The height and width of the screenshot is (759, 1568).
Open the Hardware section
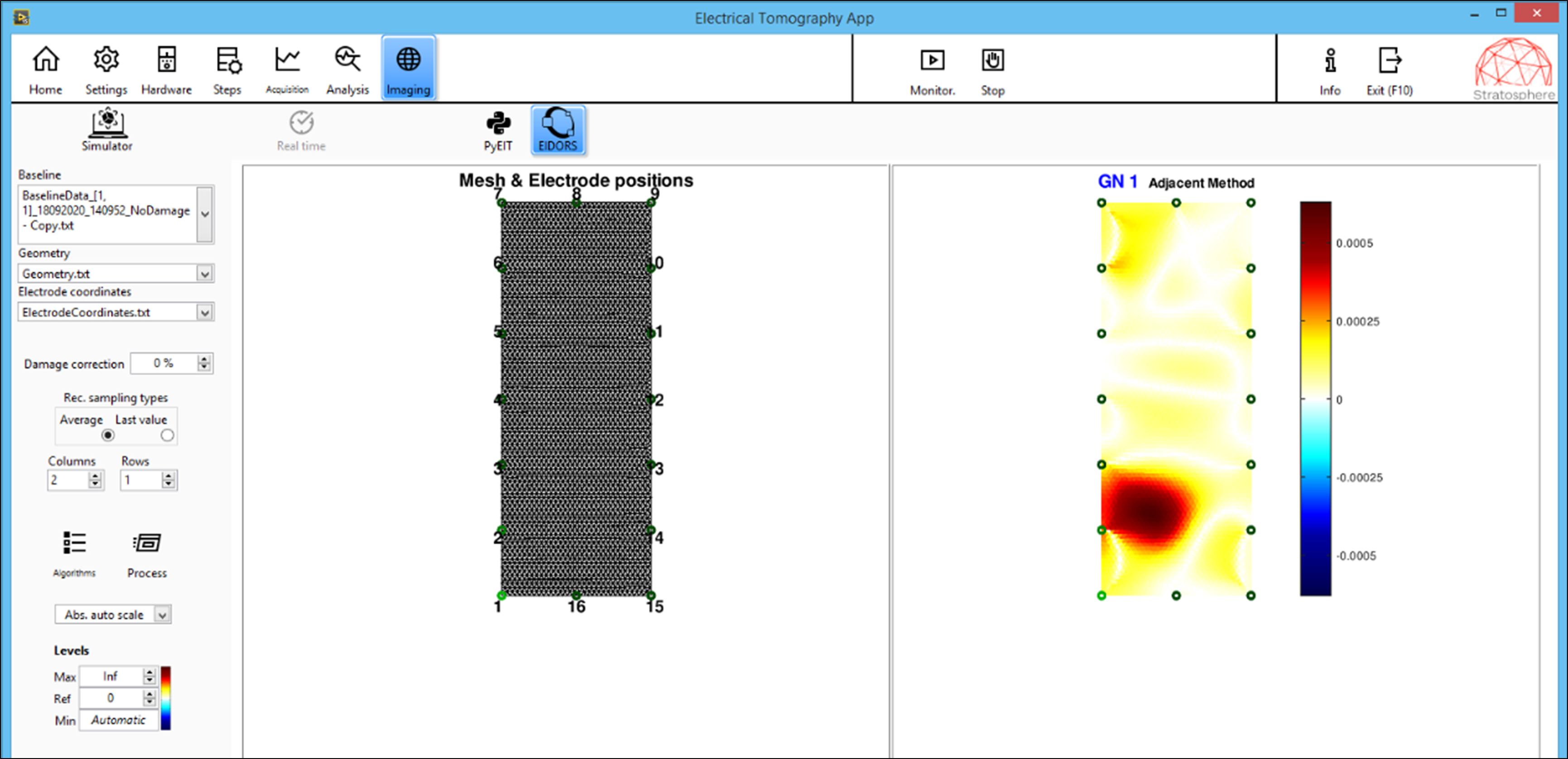(x=166, y=70)
